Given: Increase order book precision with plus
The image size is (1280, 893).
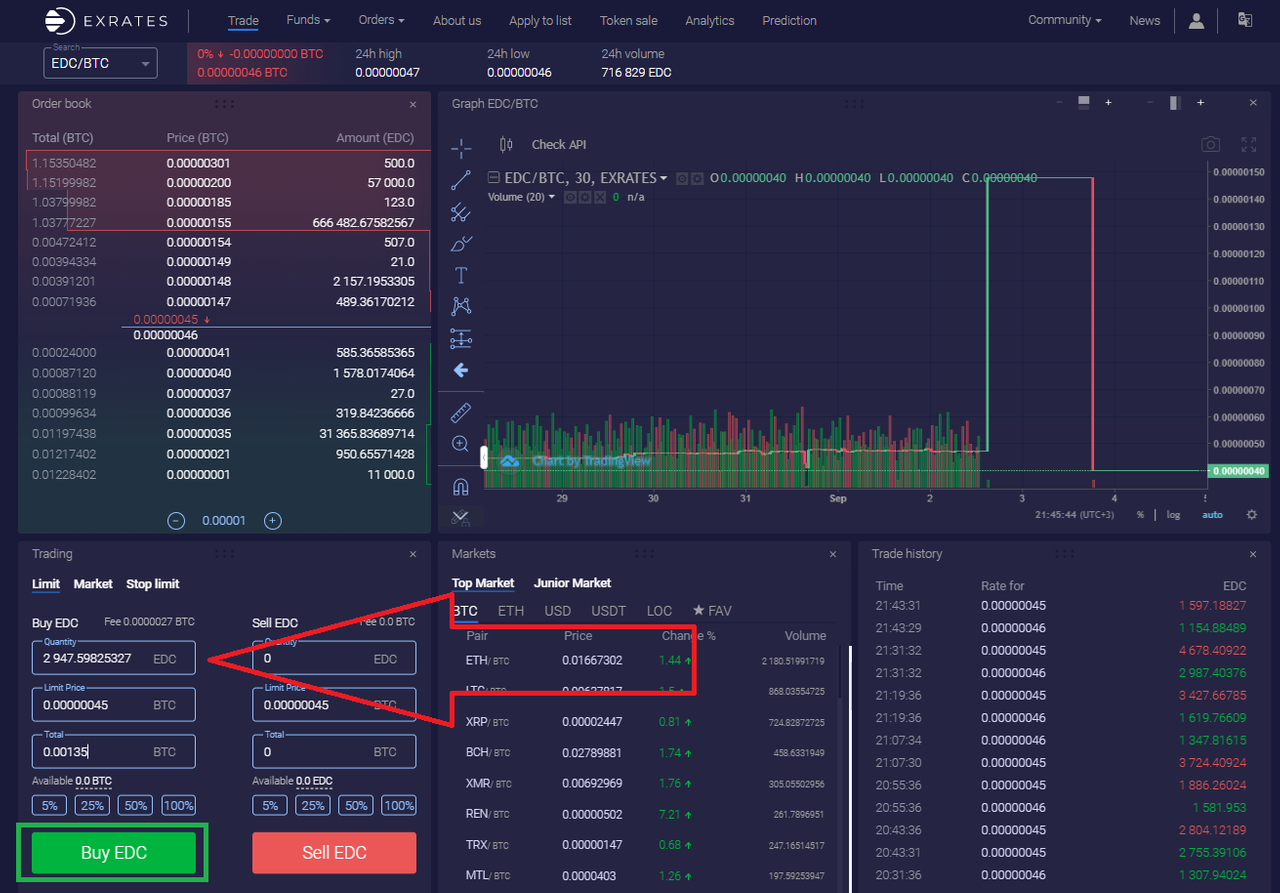Looking at the screenshot, I should tap(272, 520).
